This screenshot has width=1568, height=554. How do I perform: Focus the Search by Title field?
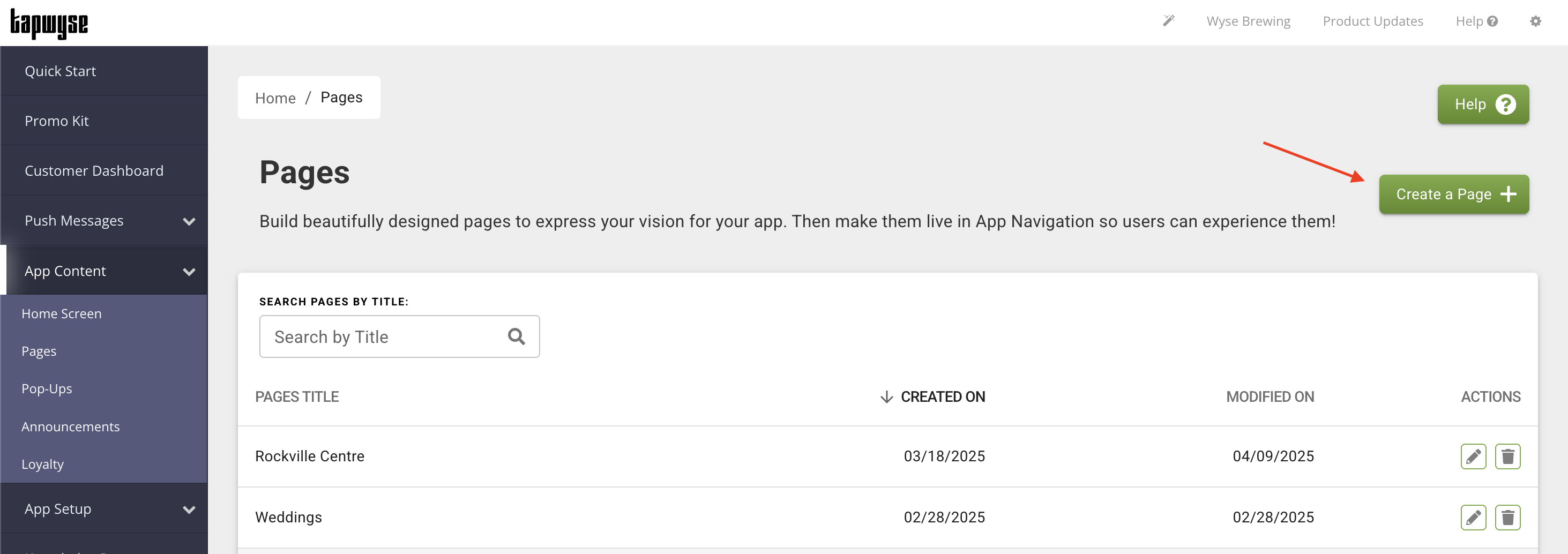point(384,336)
